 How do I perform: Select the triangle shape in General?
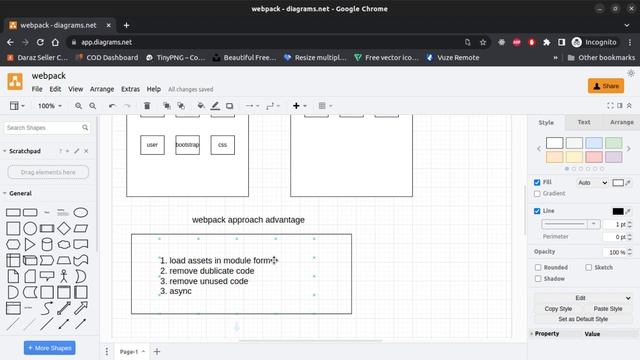[x=30, y=244]
